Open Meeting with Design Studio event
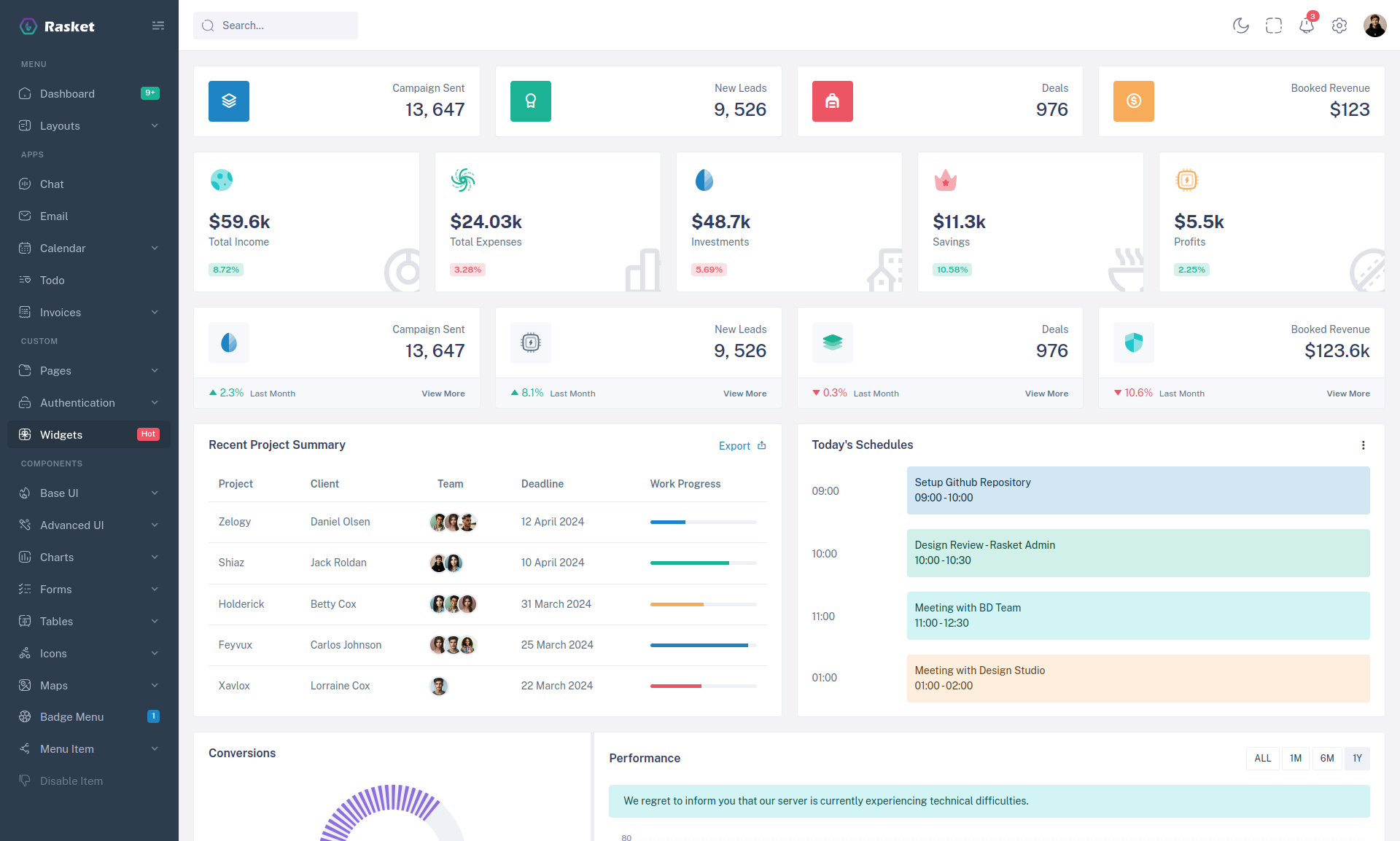The width and height of the screenshot is (1400, 841). coord(1137,678)
